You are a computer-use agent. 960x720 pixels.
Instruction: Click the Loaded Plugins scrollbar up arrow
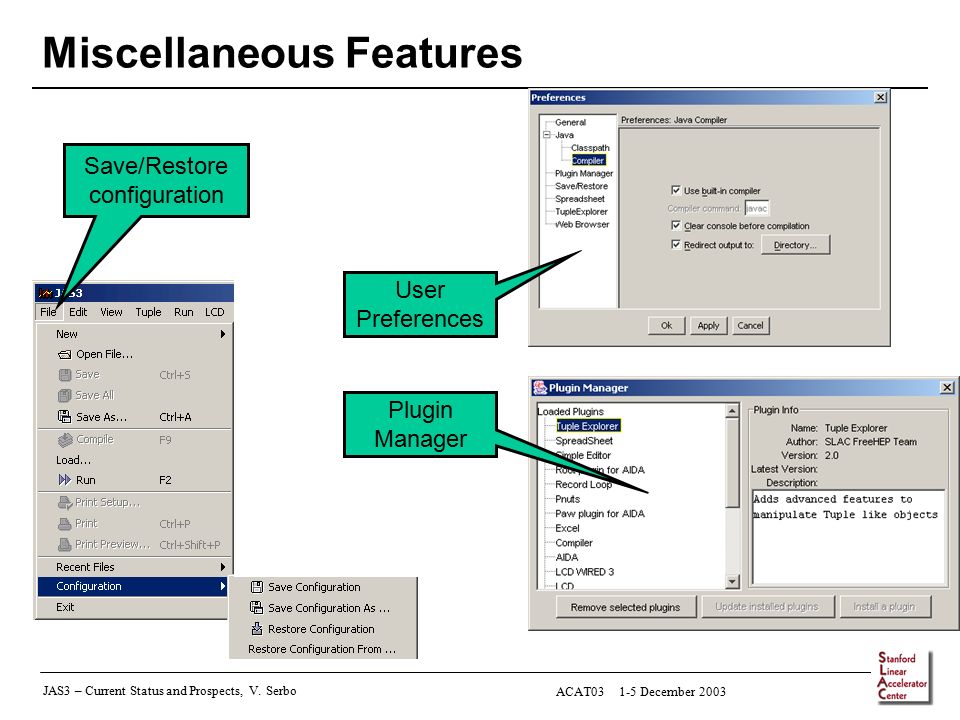(732, 411)
